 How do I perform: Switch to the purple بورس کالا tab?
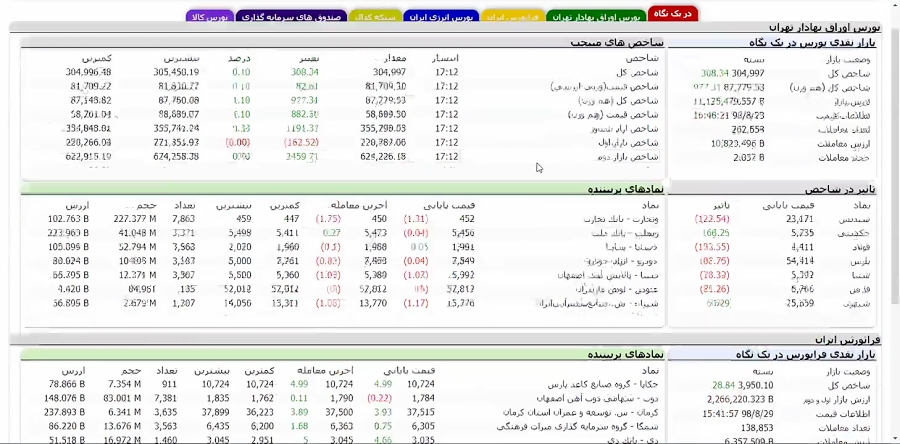click(210, 17)
